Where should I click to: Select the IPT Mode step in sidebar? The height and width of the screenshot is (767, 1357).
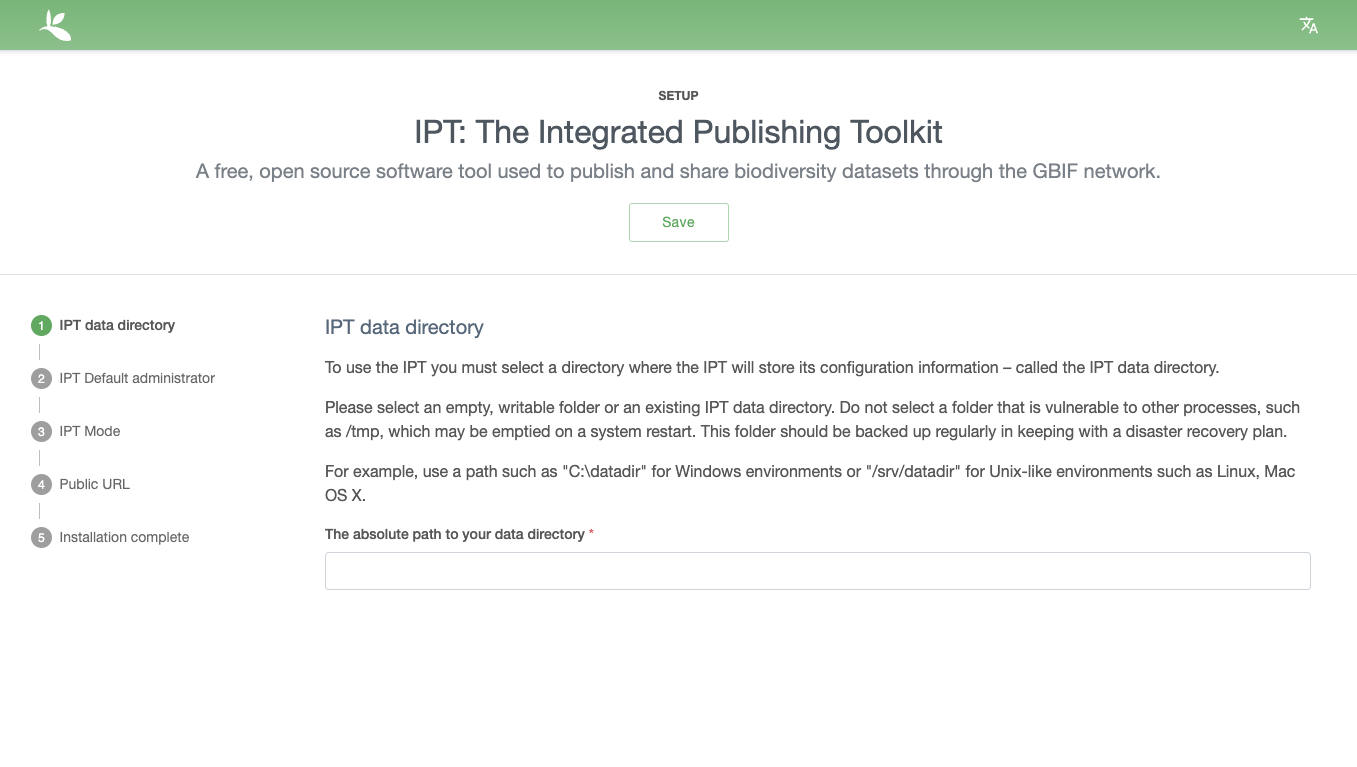click(x=89, y=431)
